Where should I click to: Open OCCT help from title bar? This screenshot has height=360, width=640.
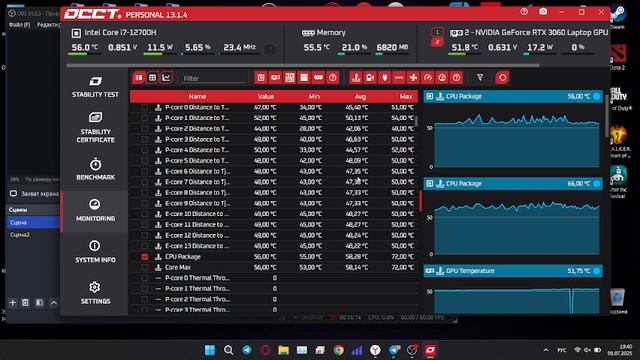click(524, 12)
